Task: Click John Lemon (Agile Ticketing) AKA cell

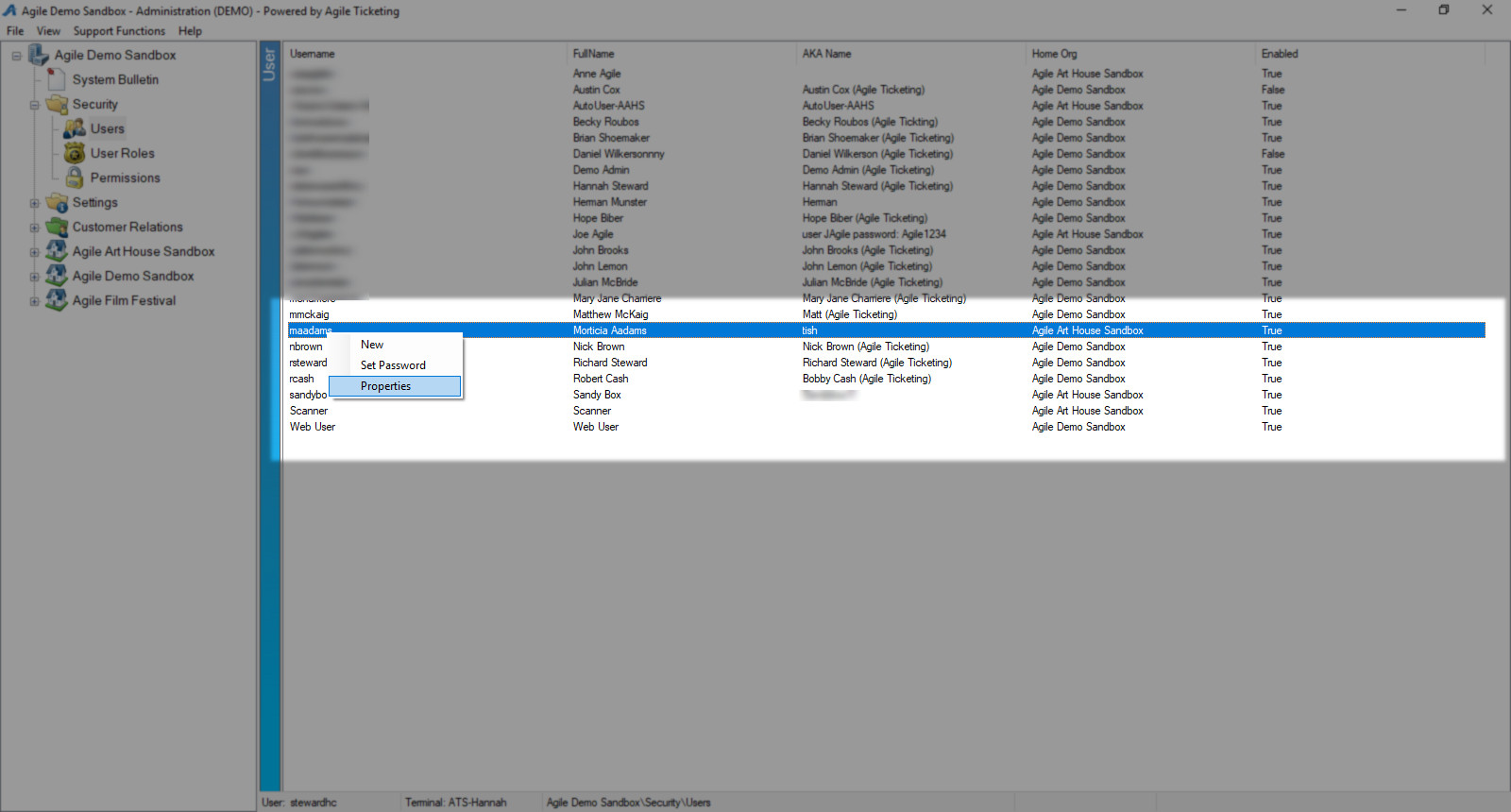Action: coord(867,266)
